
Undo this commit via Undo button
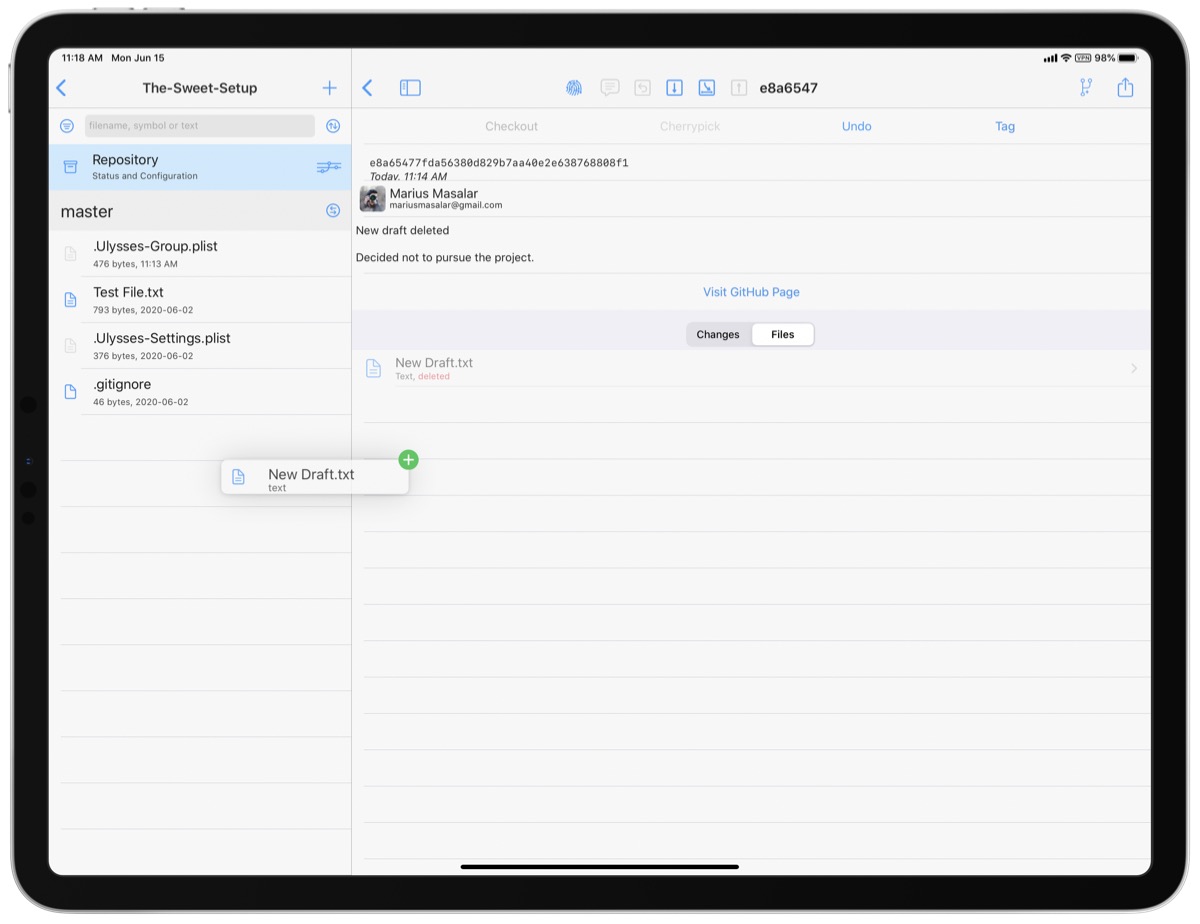point(857,126)
